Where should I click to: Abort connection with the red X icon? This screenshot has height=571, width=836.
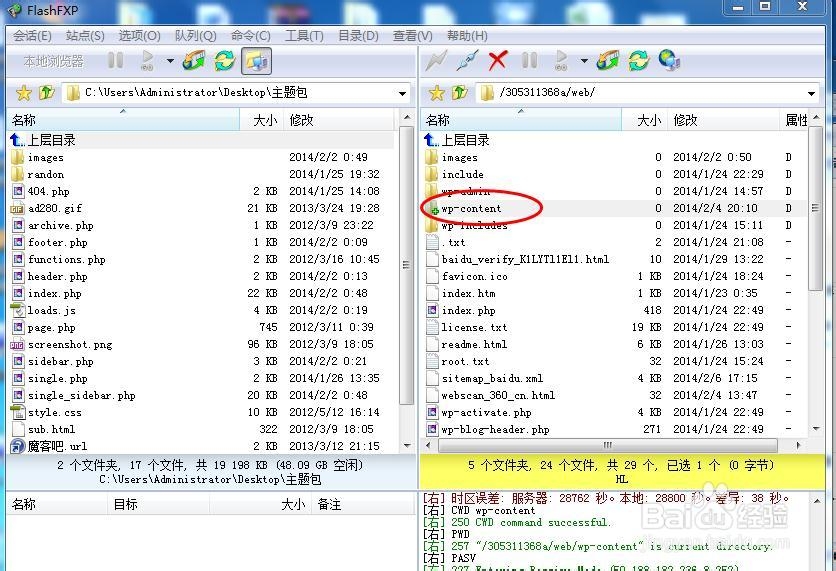tap(497, 61)
